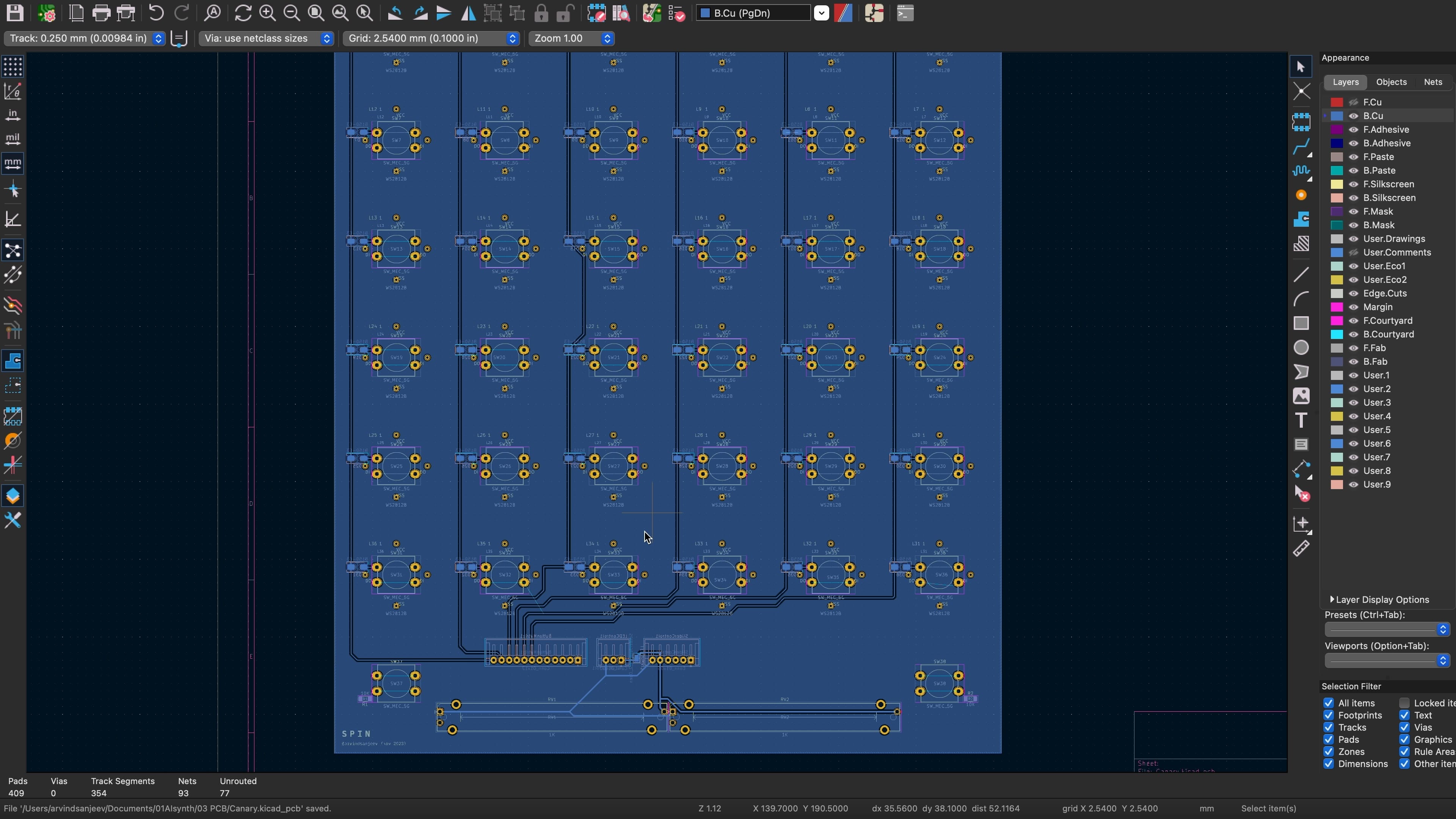Show the User.Comments layer
This screenshot has width=1456, height=819.
pos(1354,253)
